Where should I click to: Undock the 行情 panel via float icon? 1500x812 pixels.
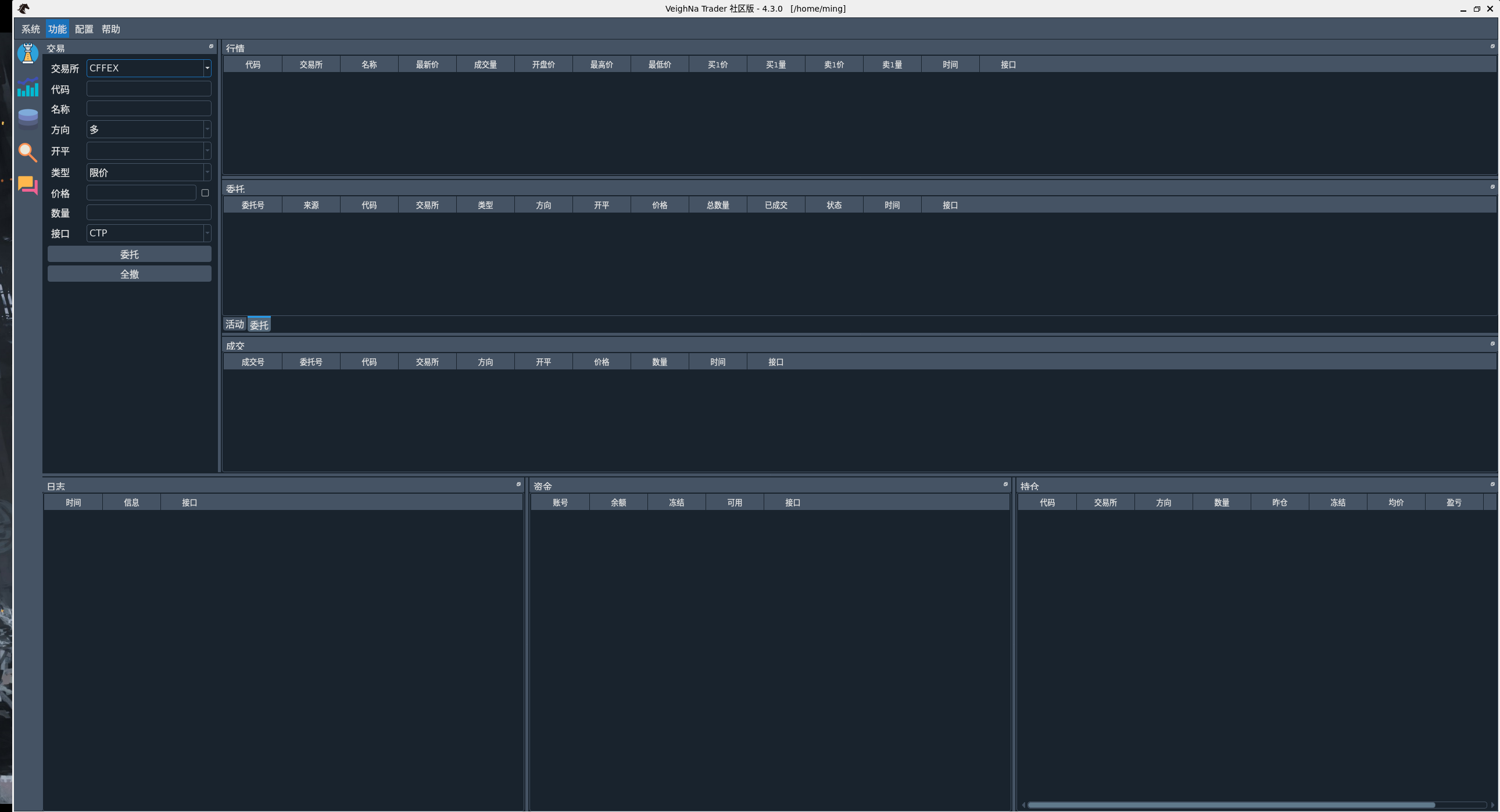click(1492, 46)
